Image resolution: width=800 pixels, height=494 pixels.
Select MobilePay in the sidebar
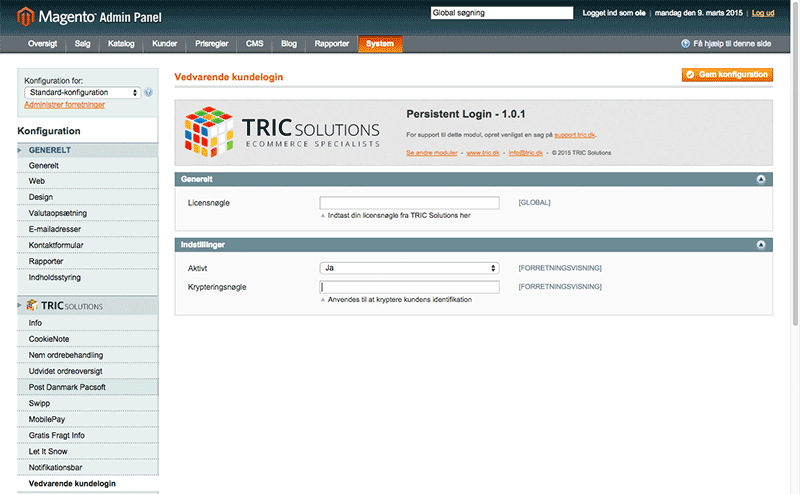click(x=47, y=419)
